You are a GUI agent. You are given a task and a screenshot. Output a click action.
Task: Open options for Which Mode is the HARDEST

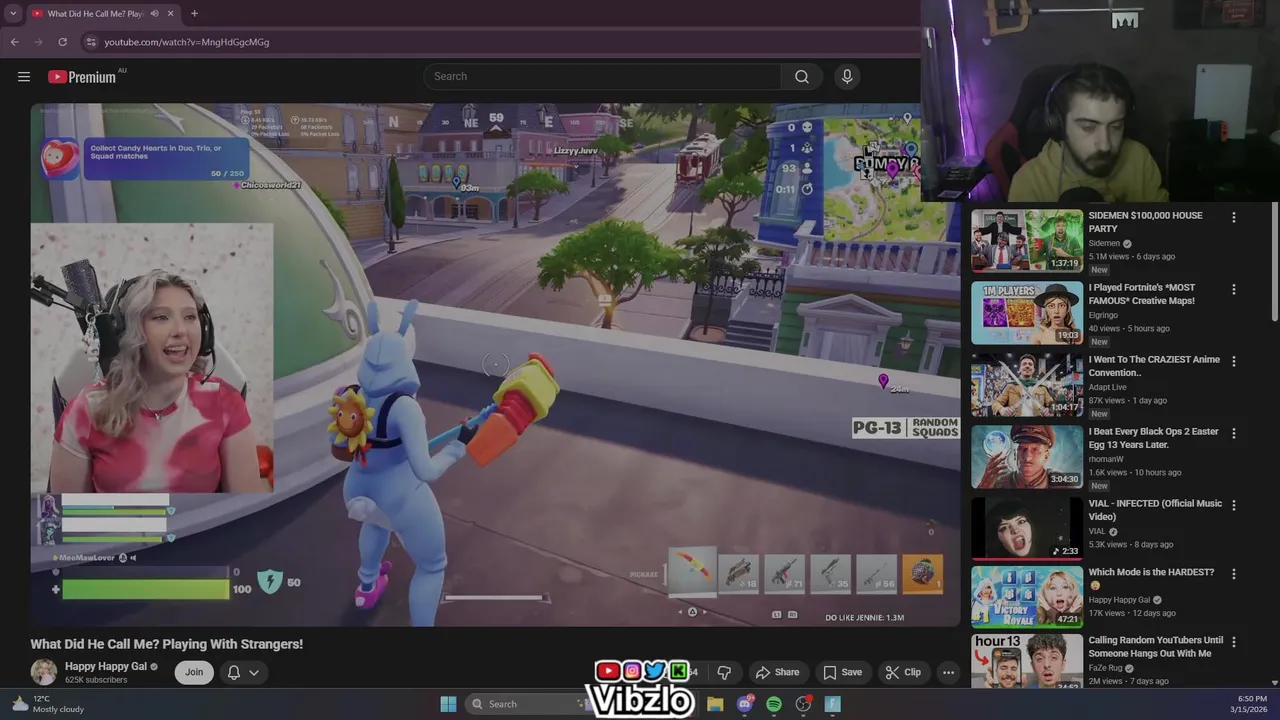[1233, 574]
